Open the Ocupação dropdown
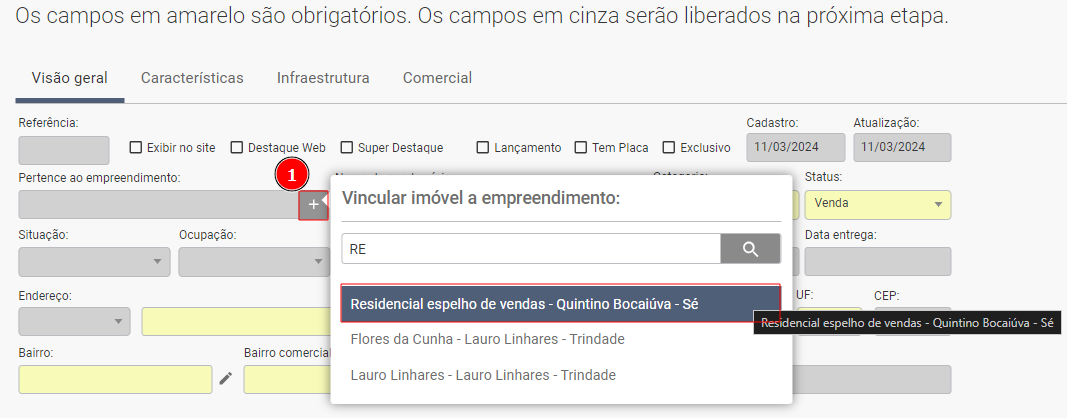Image resolution: width=1067 pixels, height=418 pixels. click(x=253, y=261)
